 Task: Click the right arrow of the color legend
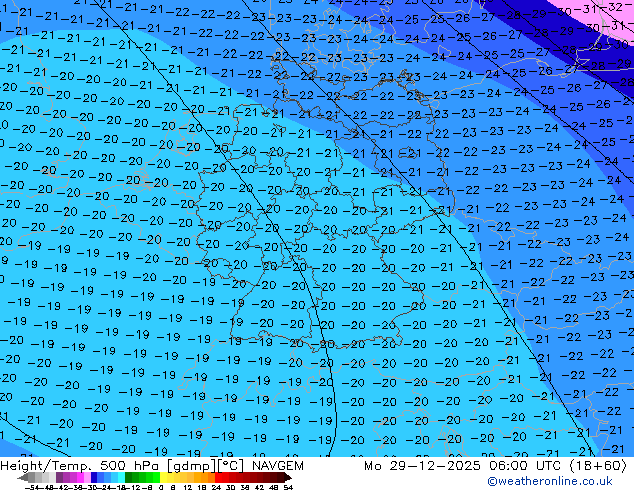tap(291, 478)
